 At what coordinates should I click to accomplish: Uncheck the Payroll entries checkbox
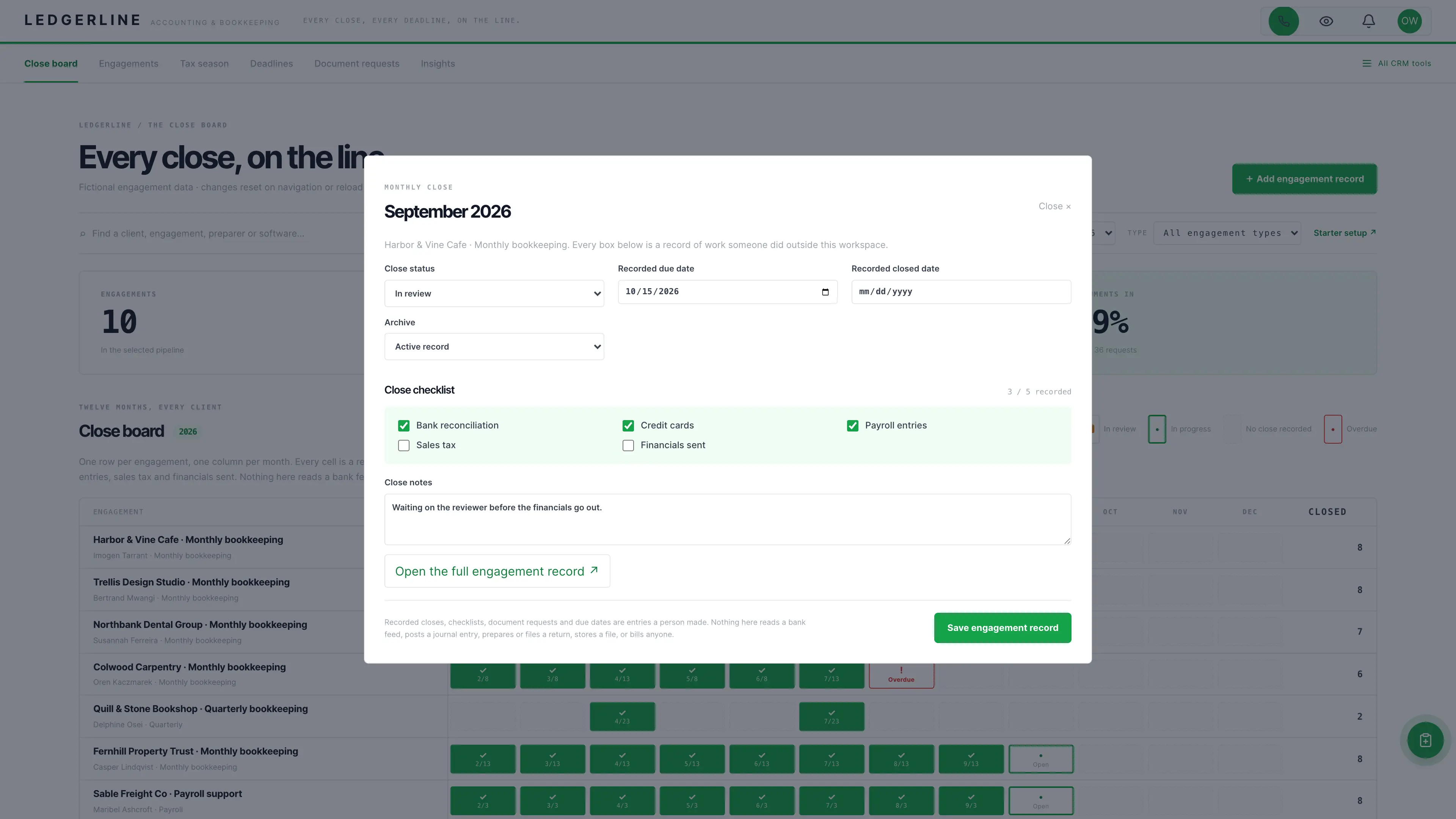852,425
